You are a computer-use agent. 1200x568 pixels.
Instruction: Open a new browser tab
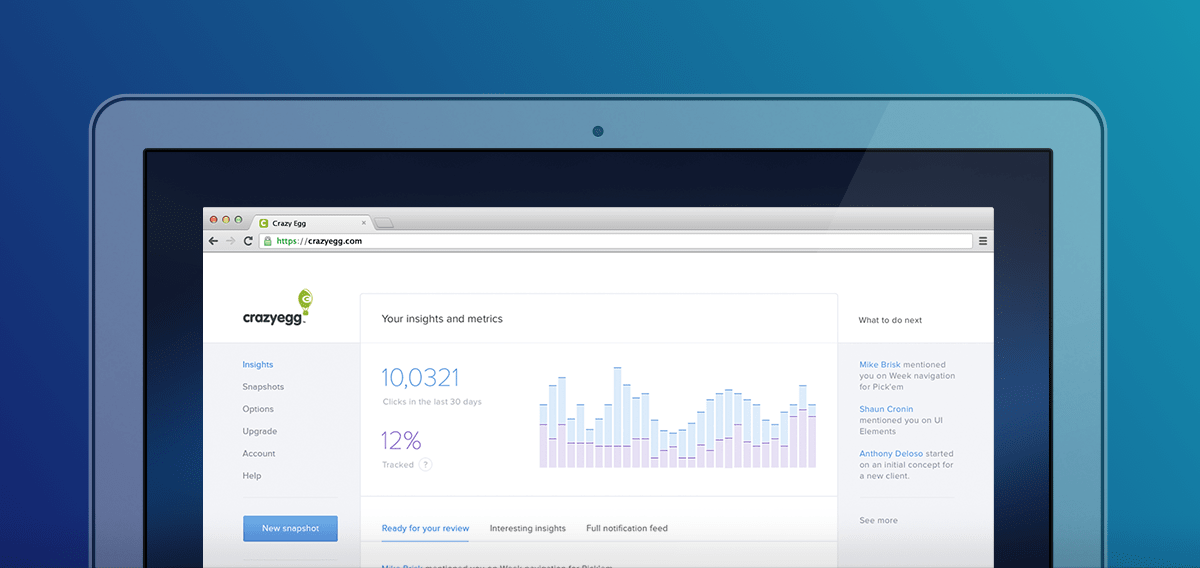(385, 223)
